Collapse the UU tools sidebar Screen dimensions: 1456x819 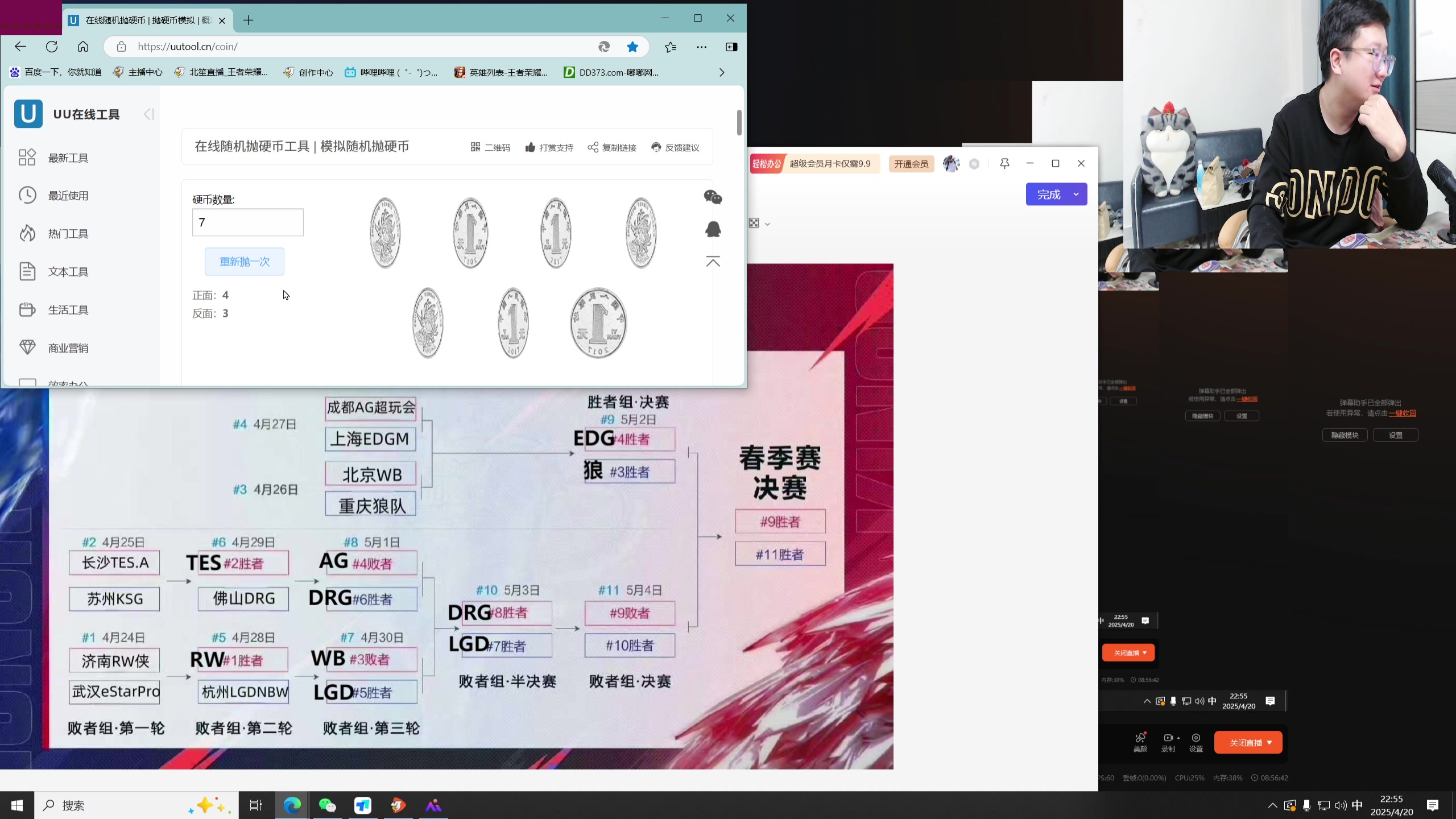tap(148, 114)
